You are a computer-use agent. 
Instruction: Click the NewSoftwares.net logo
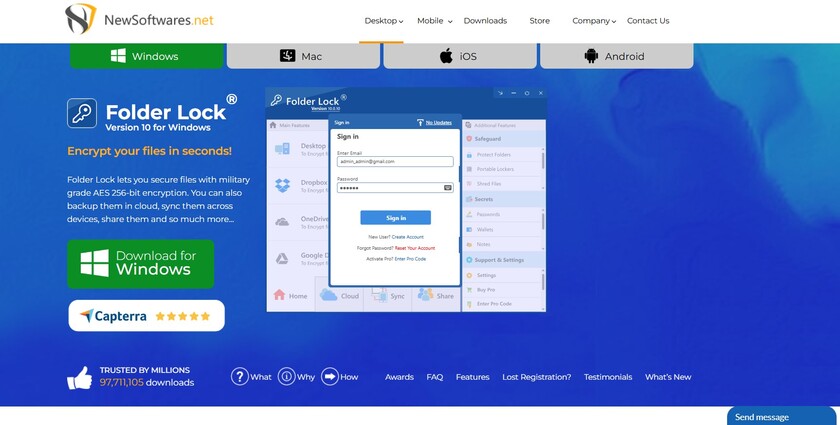pyautogui.click(x=139, y=19)
